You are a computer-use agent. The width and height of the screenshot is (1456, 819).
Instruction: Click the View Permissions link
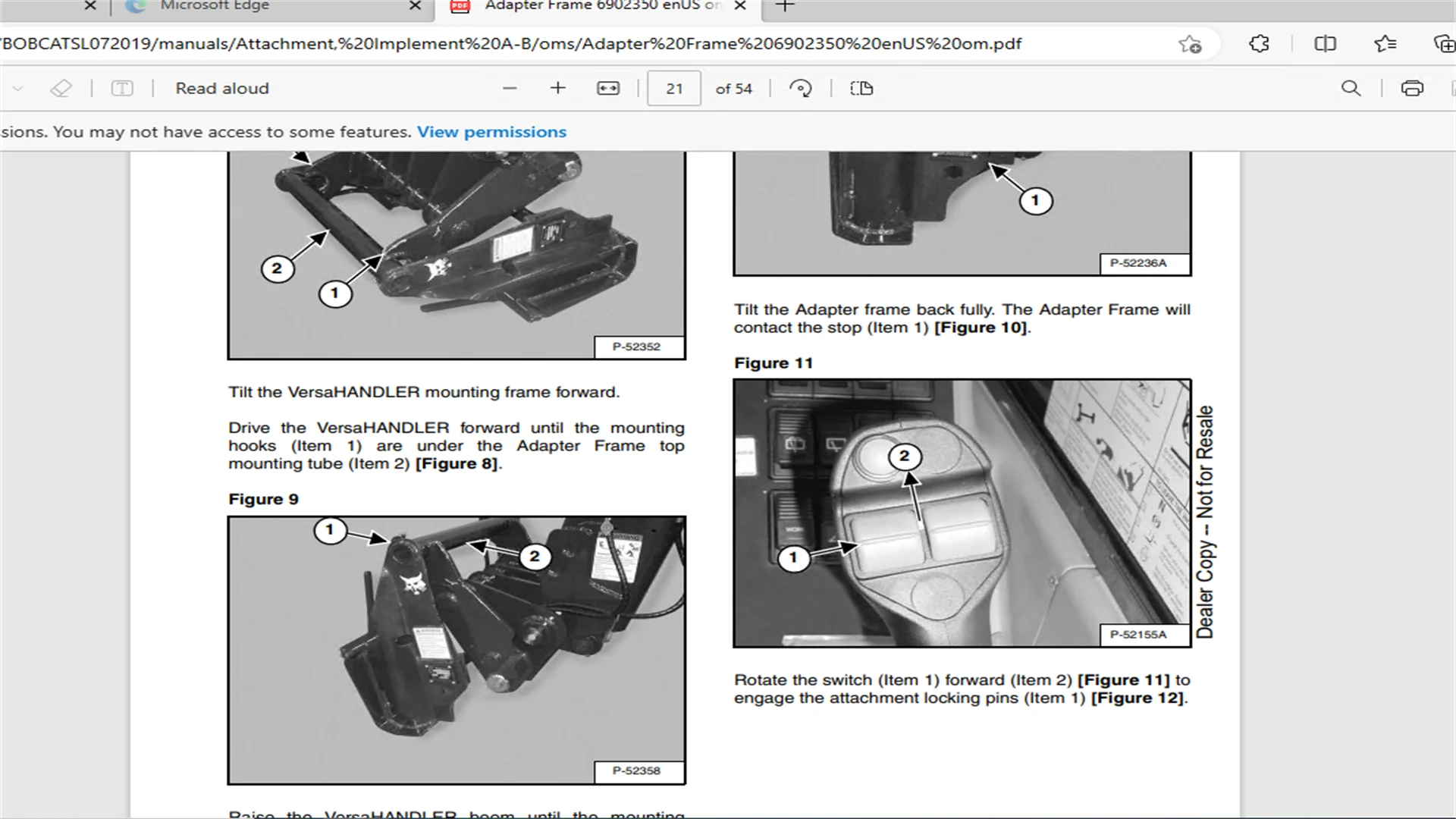pyautogui.click(x=492, y=131)
